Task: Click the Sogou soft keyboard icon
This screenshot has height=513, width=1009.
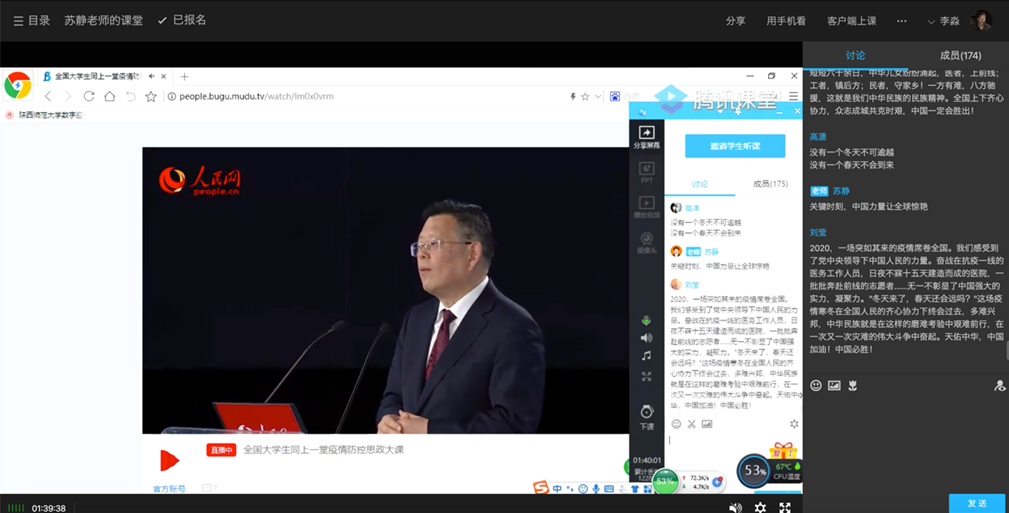Action: click(609, 489)
